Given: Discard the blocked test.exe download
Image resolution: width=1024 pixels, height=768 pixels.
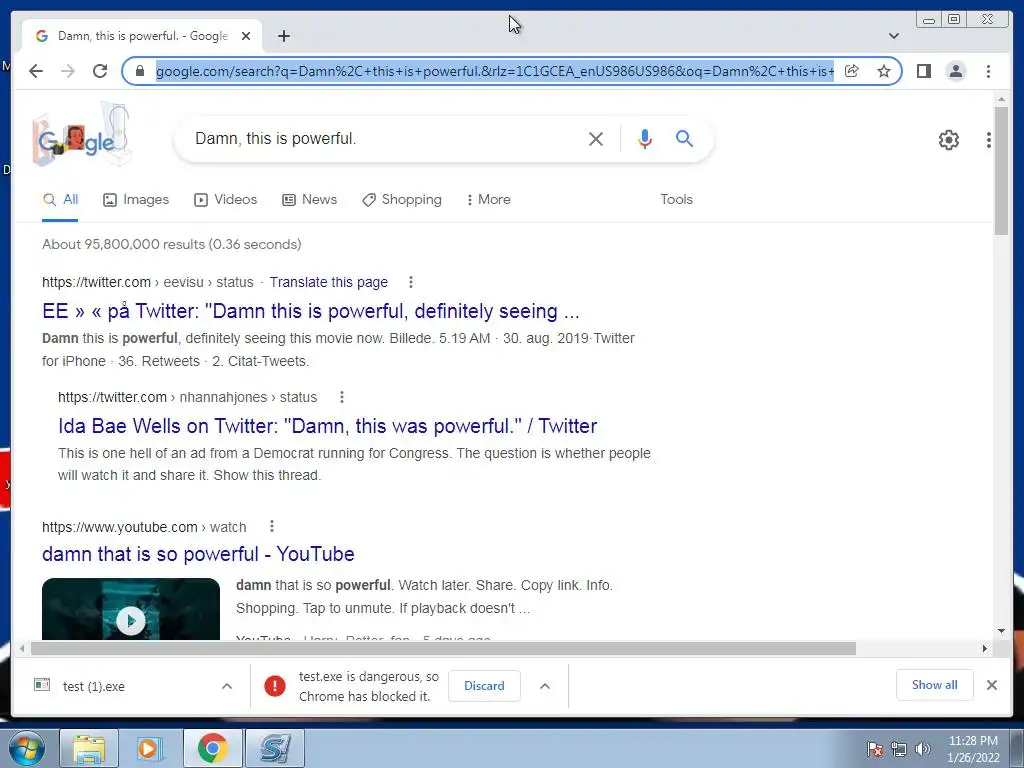Looking at the screenshot, I should (x=484, y=686).
